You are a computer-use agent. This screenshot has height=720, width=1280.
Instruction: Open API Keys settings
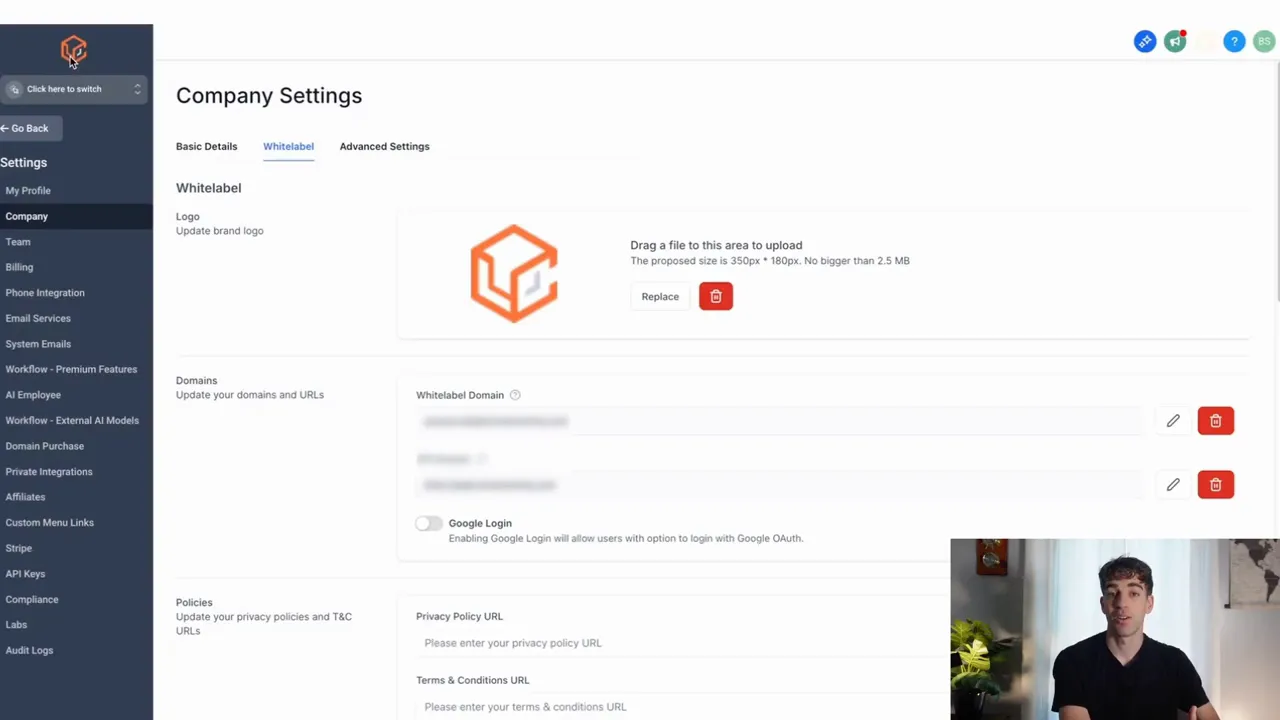coord(25,574)
